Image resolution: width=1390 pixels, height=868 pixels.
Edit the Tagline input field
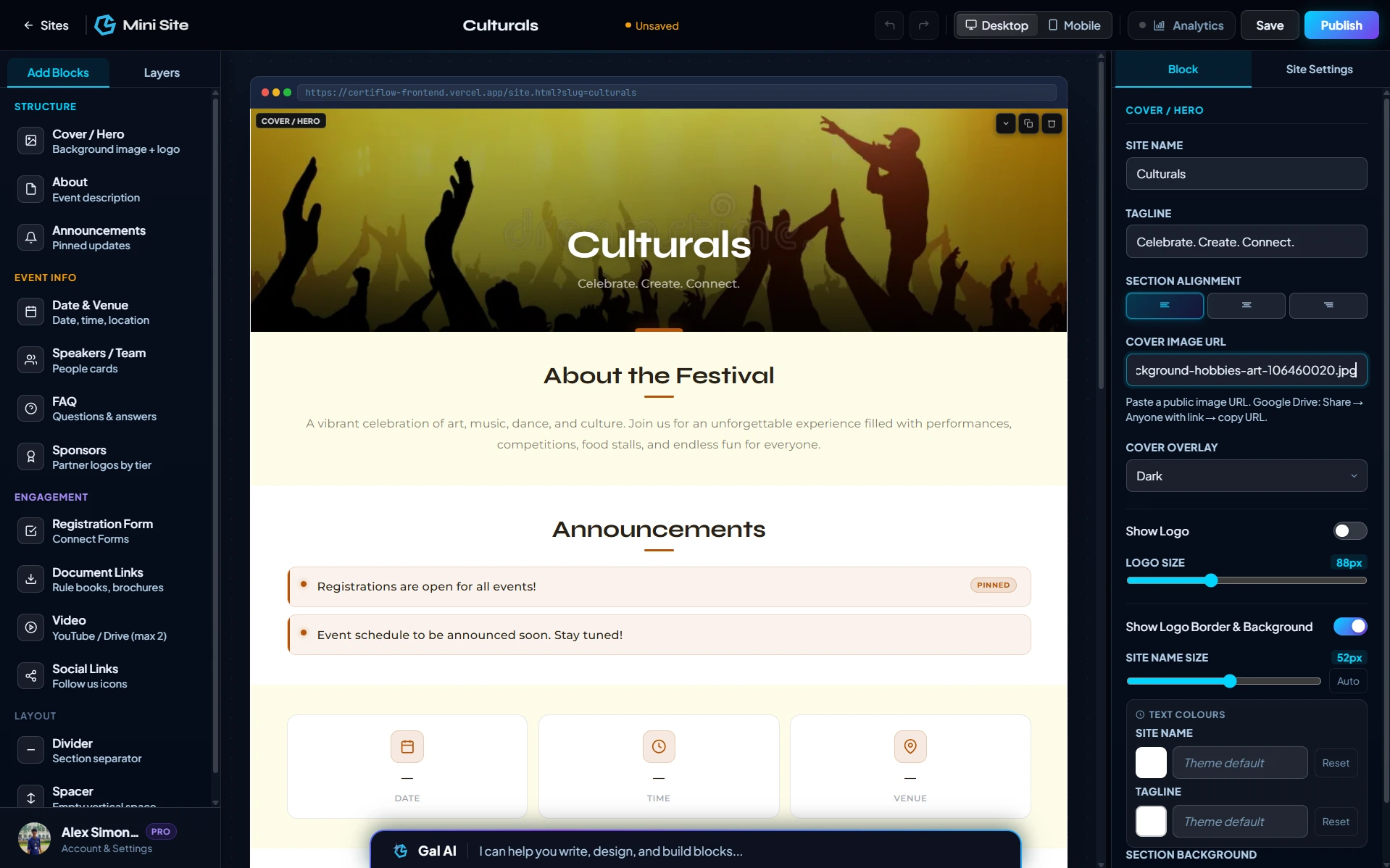coord(1247,242)
